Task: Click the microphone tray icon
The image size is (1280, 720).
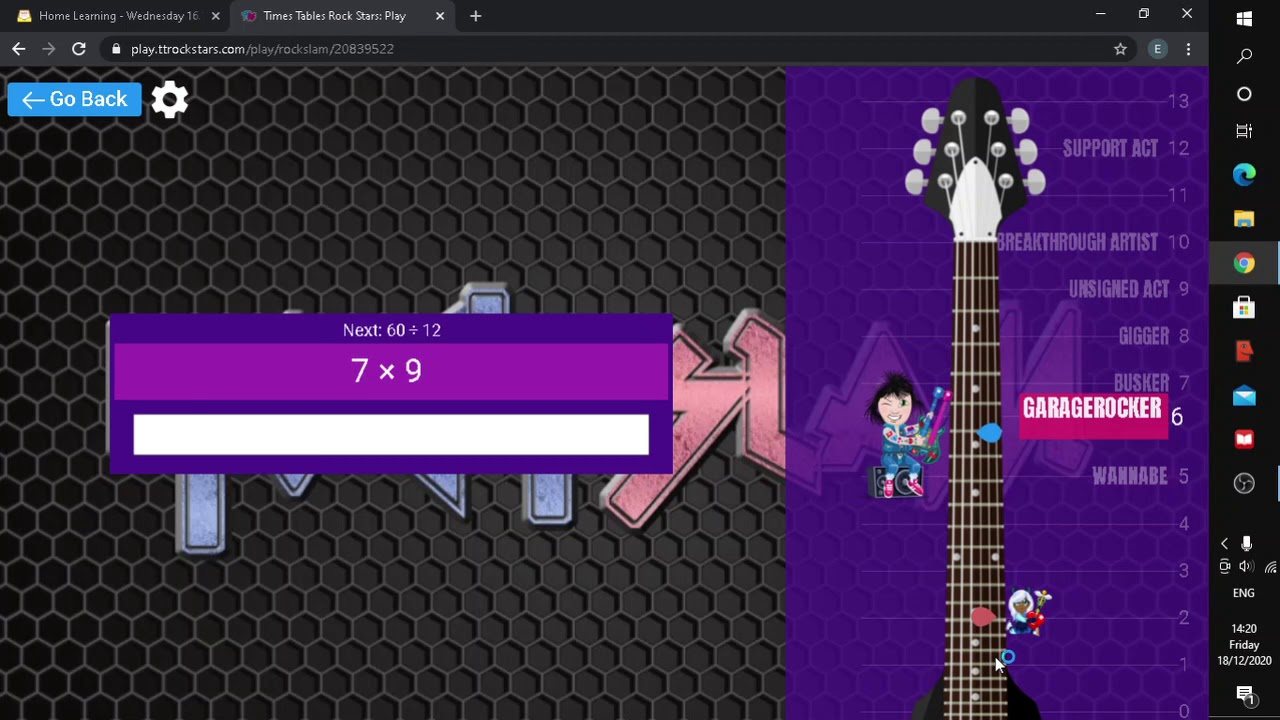Action: pyautogui.click(x=1246, y=544)
